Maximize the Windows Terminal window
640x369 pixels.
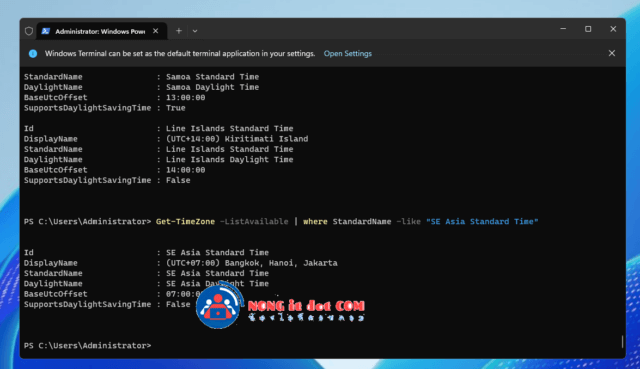[588, 29]
